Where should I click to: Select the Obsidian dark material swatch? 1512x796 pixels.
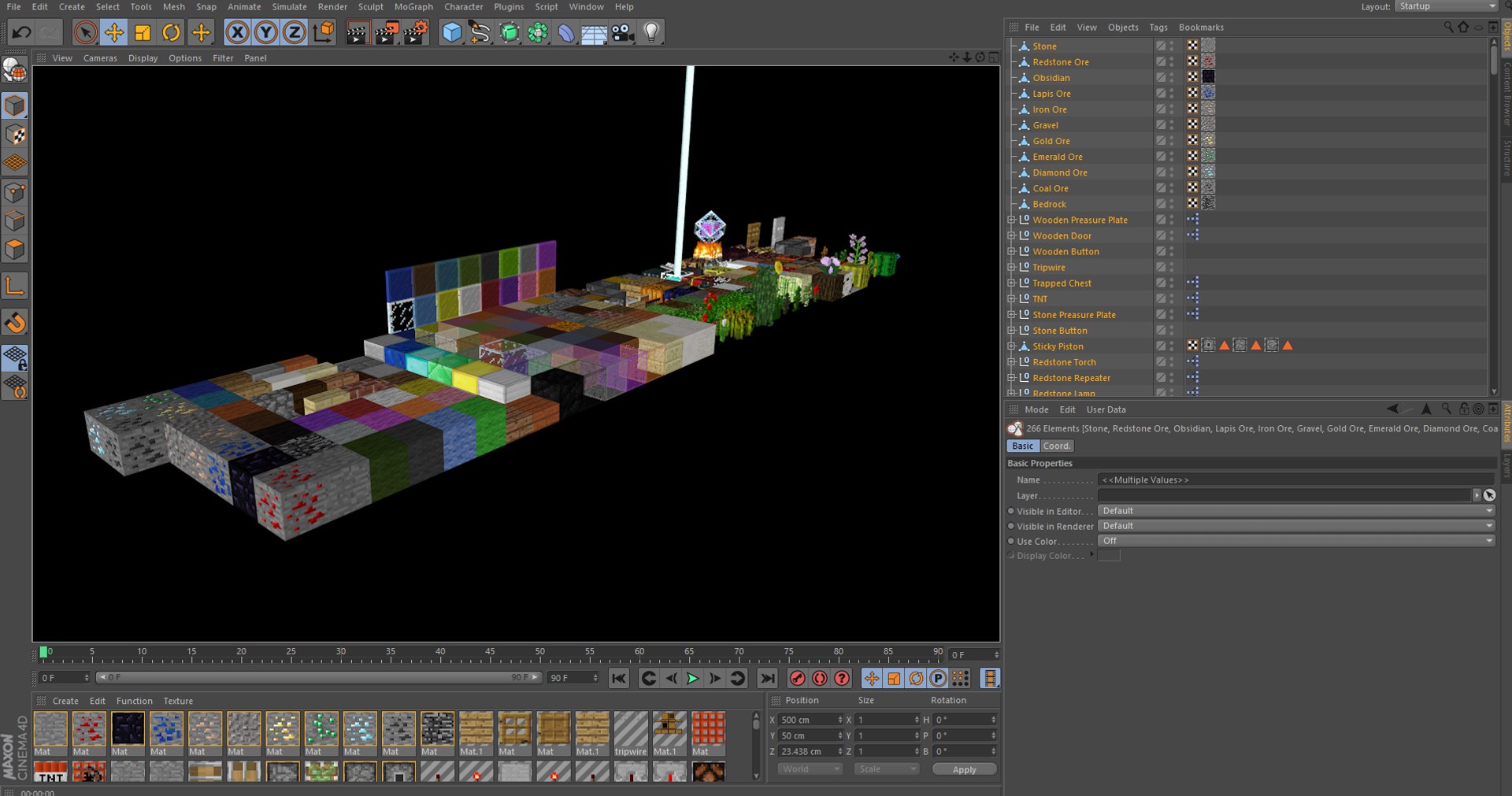coord(128,728)
